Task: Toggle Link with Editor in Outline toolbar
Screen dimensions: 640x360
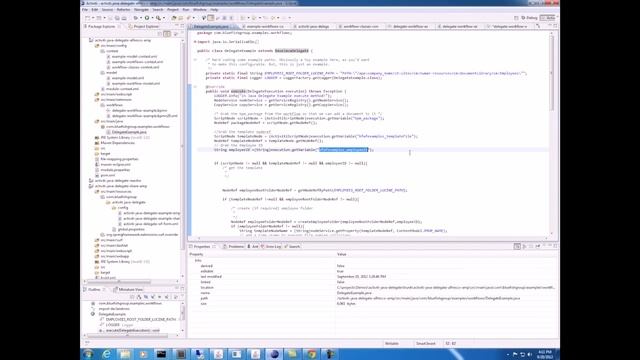Action: 176,297
